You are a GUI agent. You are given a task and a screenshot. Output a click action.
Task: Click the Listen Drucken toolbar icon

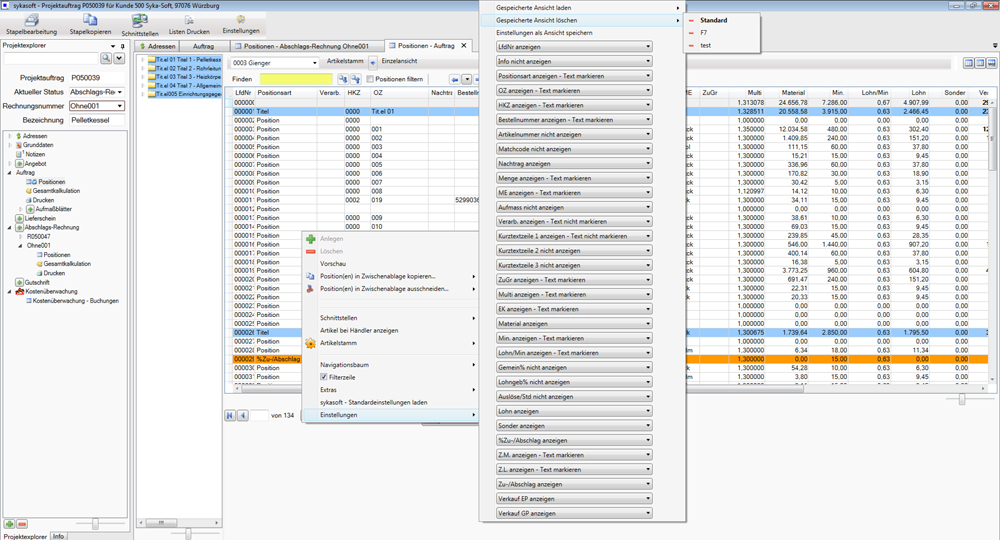(189, 22)
